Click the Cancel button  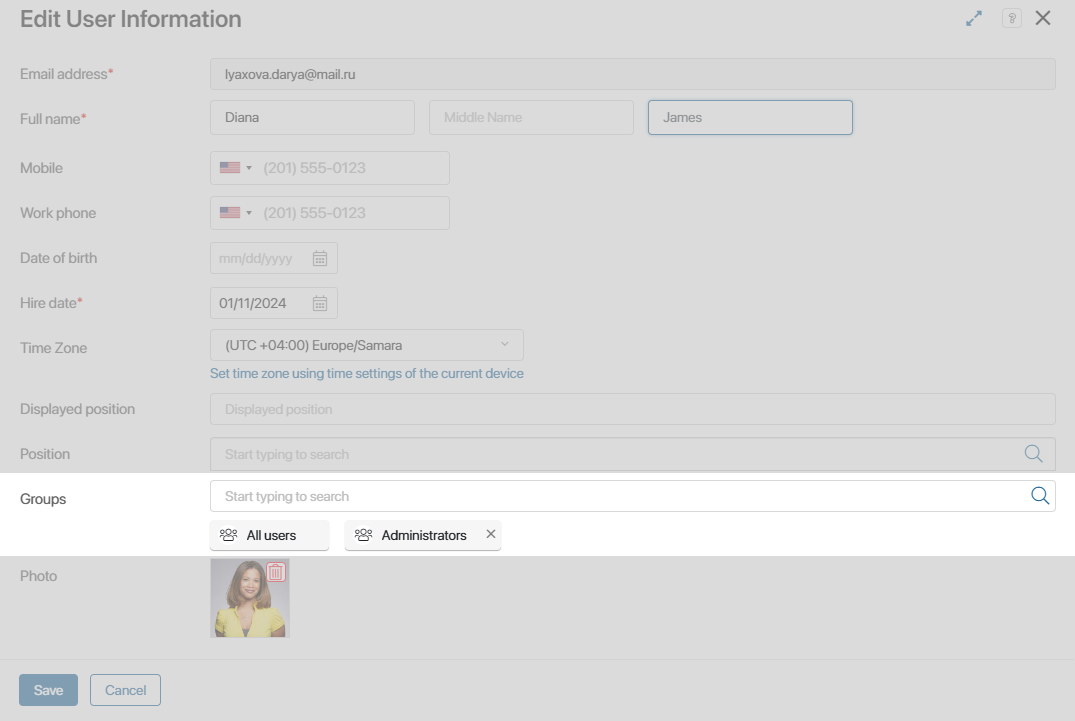click(125, 690)
